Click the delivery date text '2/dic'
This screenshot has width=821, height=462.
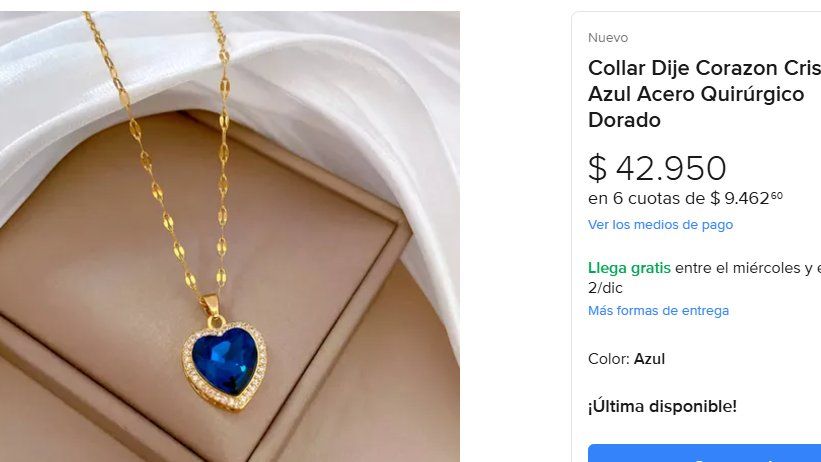pos(605,288)
